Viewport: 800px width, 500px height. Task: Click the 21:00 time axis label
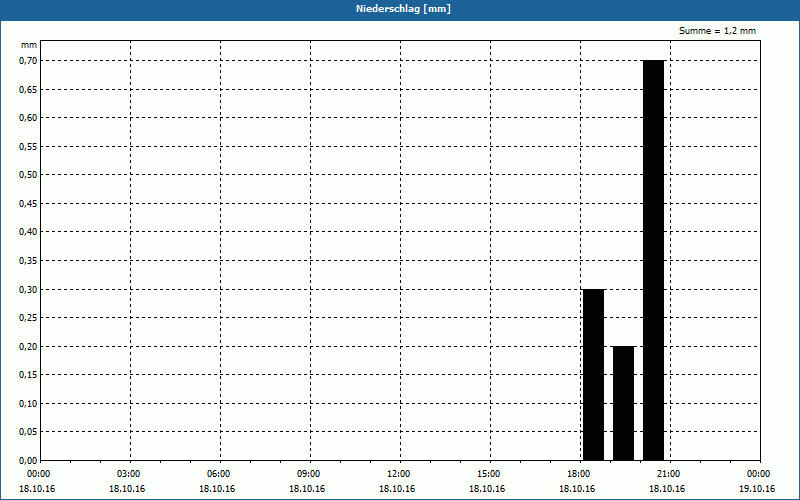pyautogui.click(x=668, y=474)
